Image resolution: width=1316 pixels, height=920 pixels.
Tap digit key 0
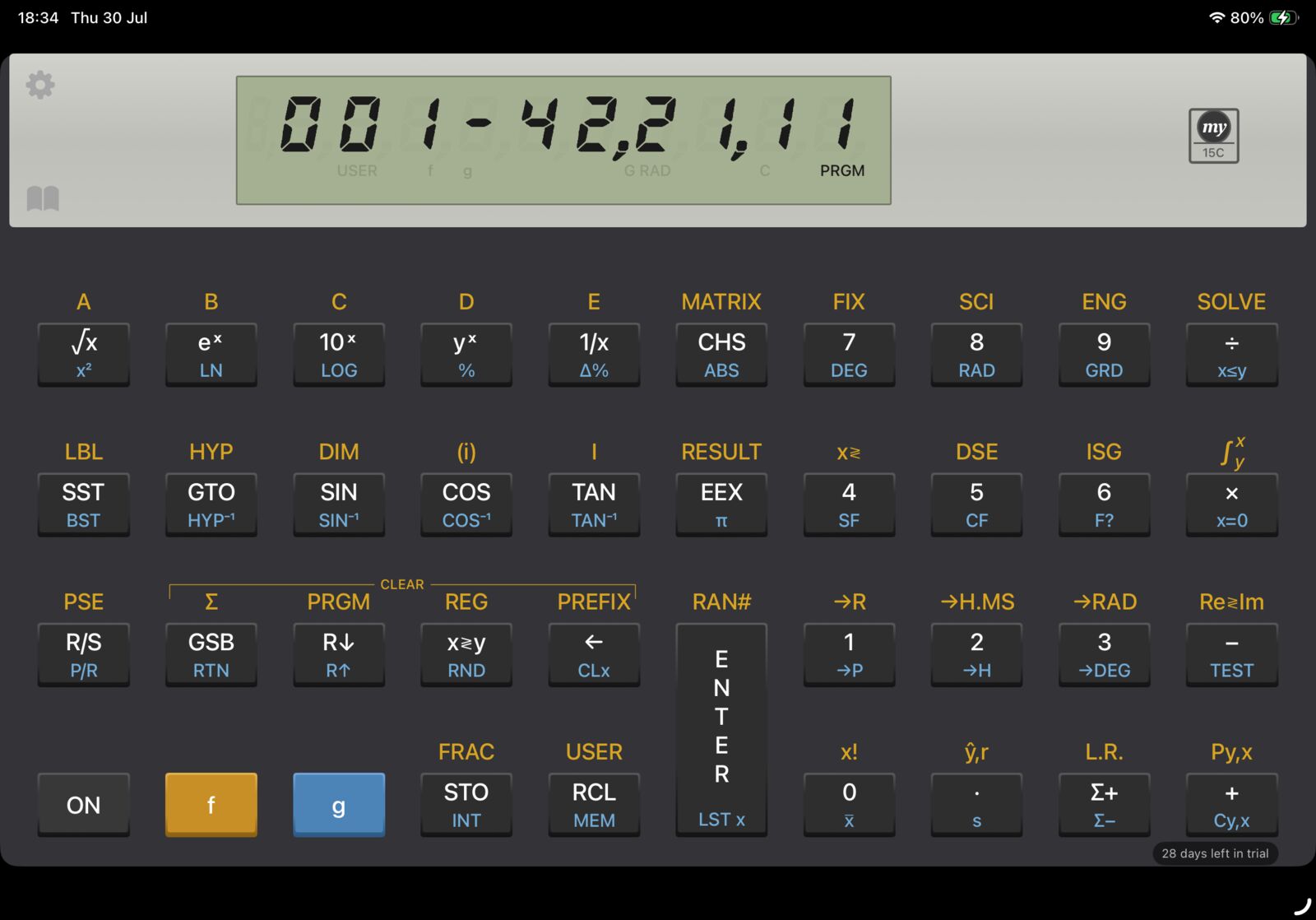coord(849,805)
